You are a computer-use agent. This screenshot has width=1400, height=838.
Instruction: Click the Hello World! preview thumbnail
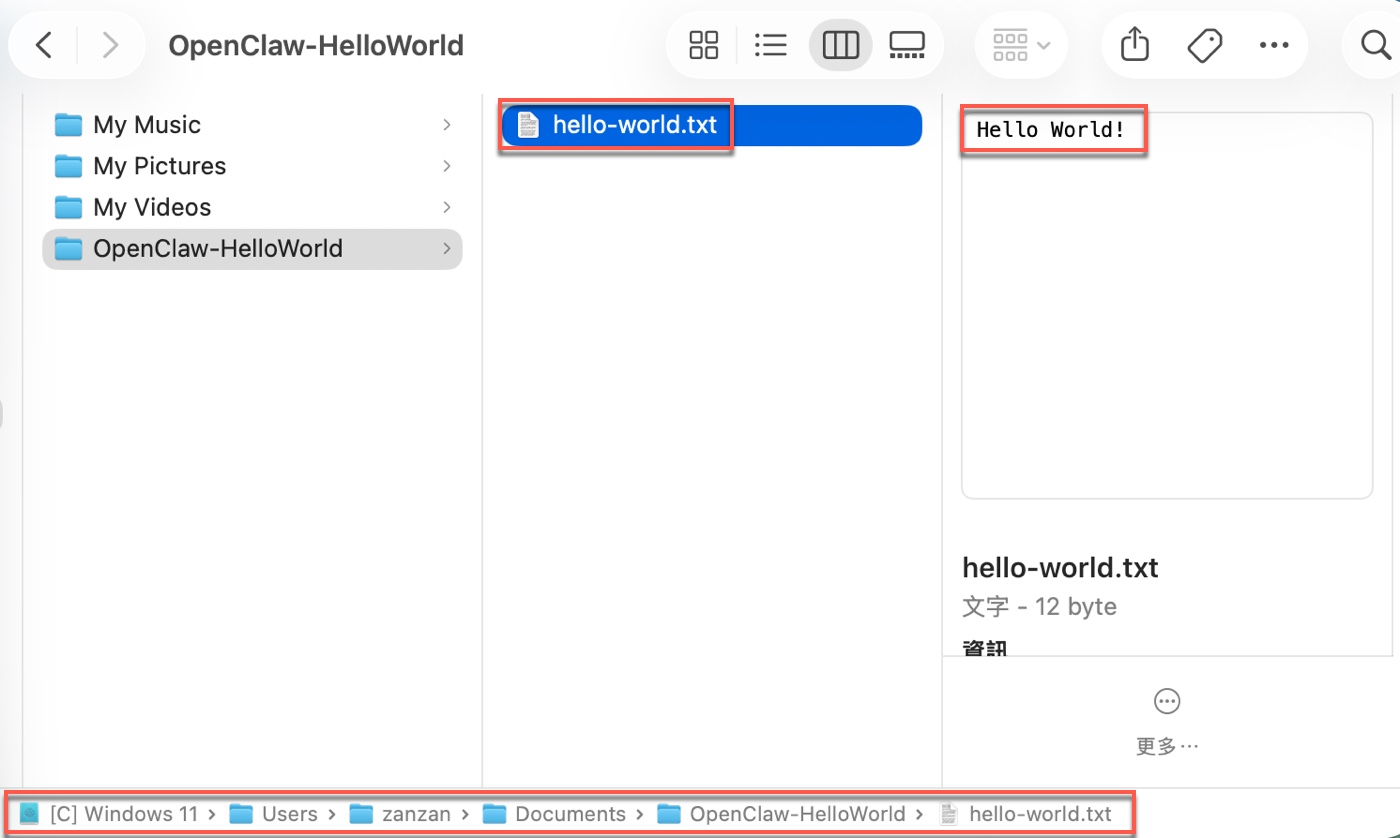(1166, 305)
